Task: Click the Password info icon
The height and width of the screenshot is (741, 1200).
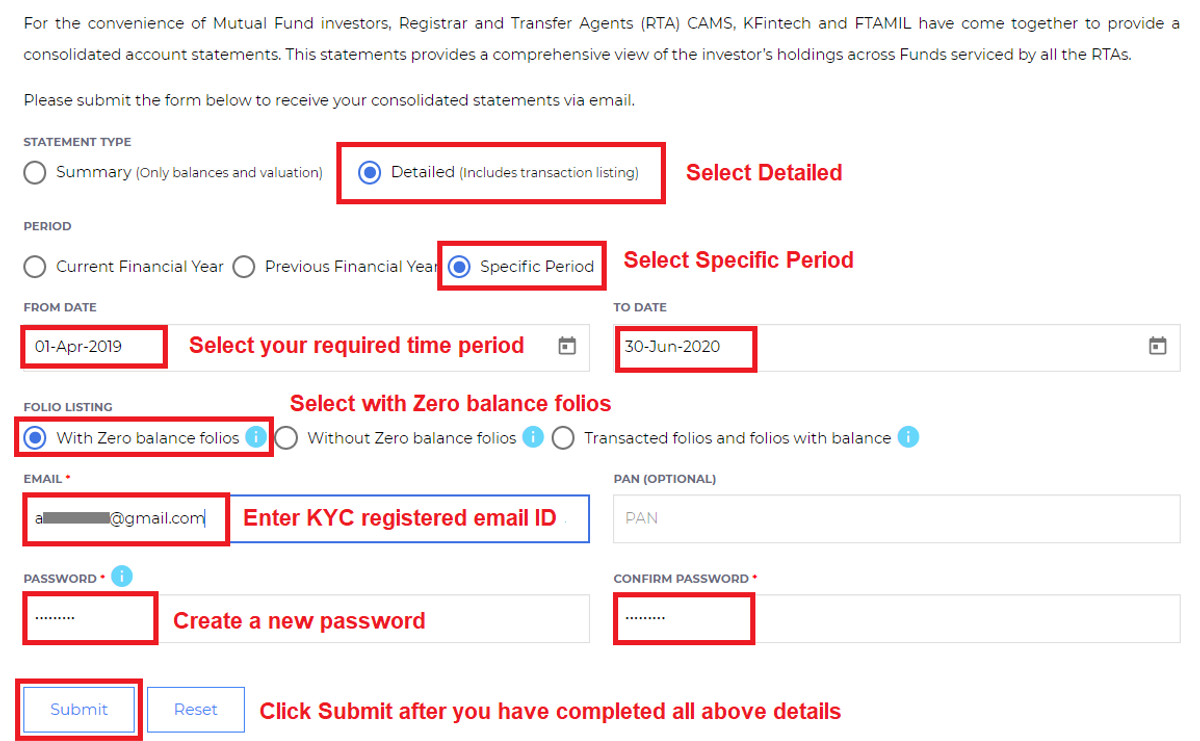Action: [121, 576]
